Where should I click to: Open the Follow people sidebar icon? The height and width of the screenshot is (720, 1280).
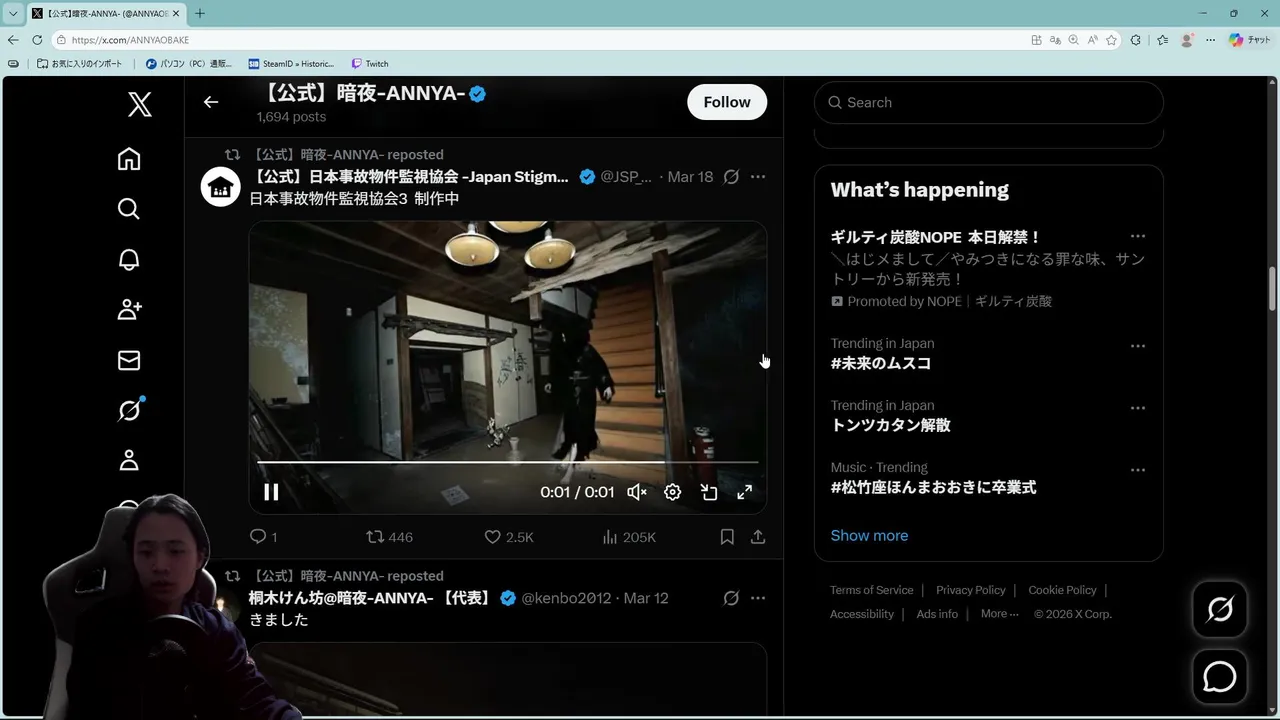pos(129,310)
